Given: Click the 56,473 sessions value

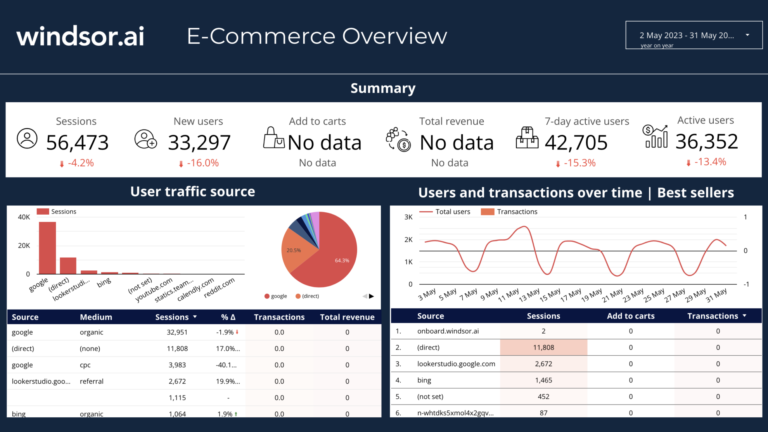Looking at the screenshot, I should [x=77, y=143].
